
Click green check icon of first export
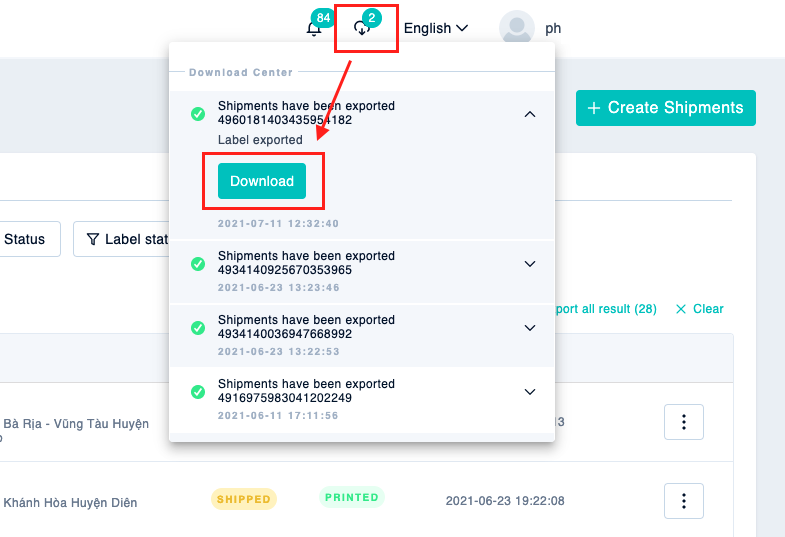pyautogui.click(x=198, y=114)
